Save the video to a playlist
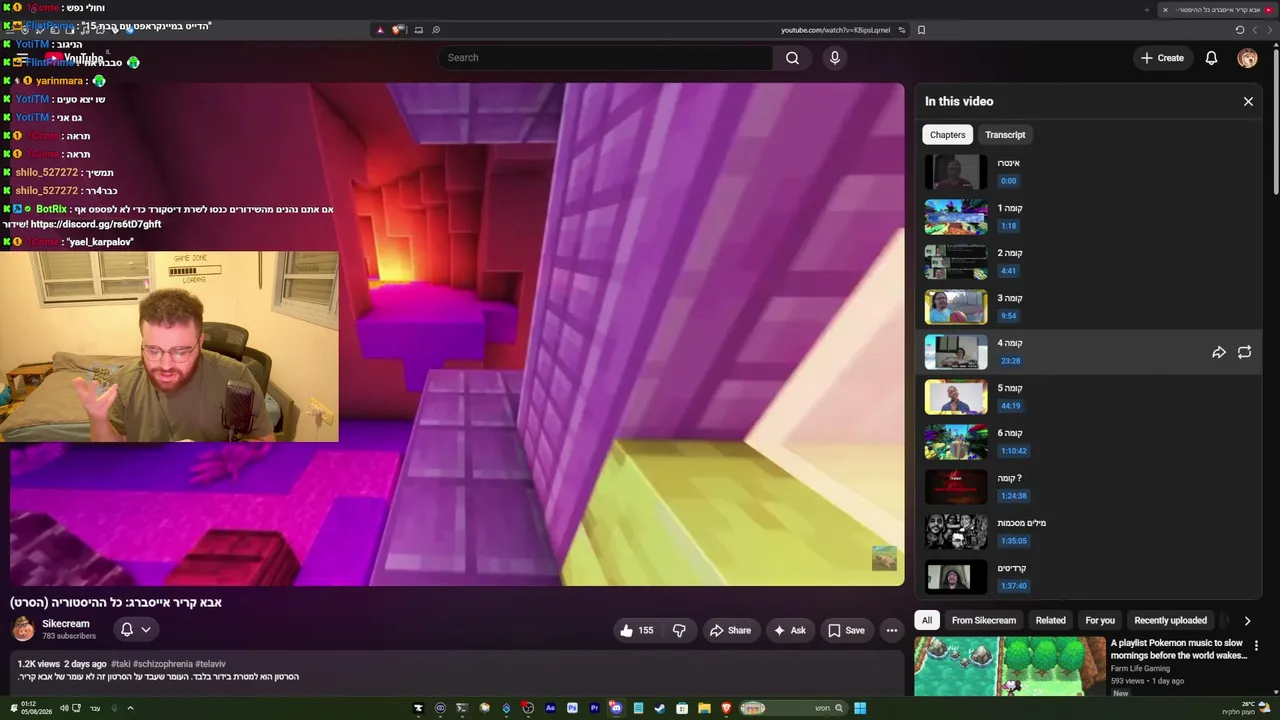 point(846,630)
